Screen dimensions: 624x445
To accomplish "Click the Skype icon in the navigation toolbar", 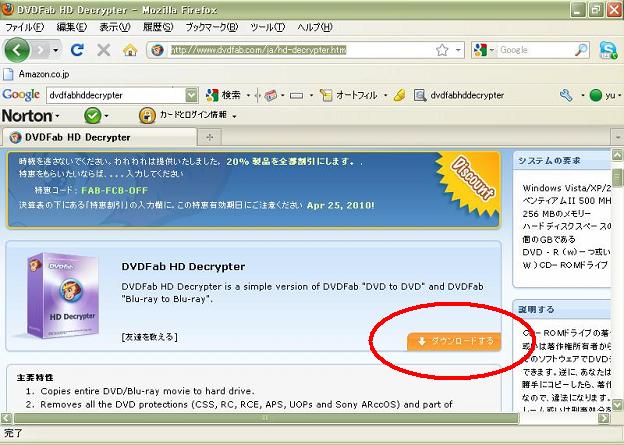I will pos(608,49).
